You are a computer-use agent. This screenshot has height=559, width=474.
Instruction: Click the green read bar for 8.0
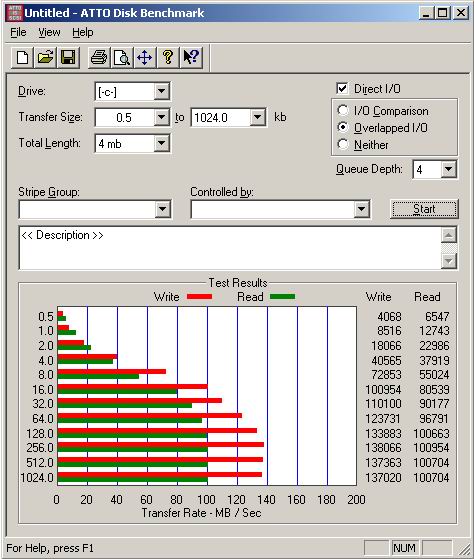[98, 376]
